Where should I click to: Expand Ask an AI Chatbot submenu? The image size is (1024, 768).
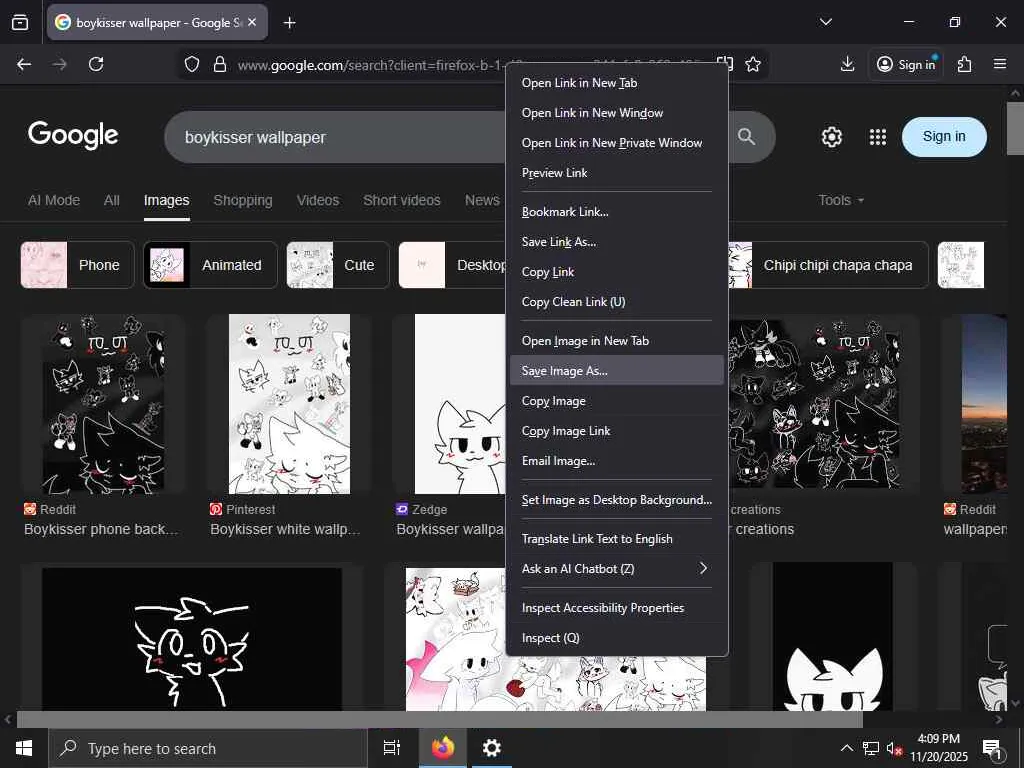(x=616, y=569)
